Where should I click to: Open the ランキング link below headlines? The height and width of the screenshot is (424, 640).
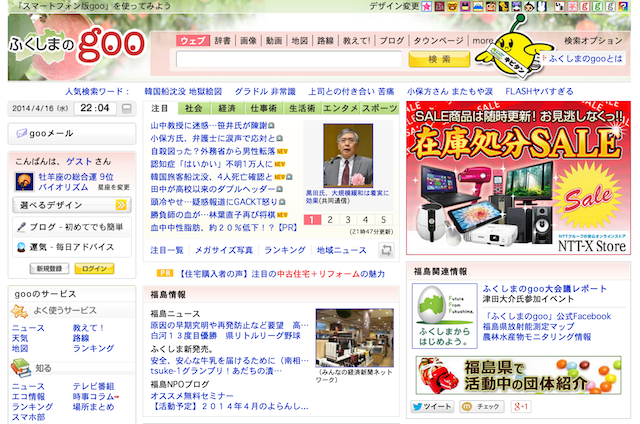click(x=285, y=250)
